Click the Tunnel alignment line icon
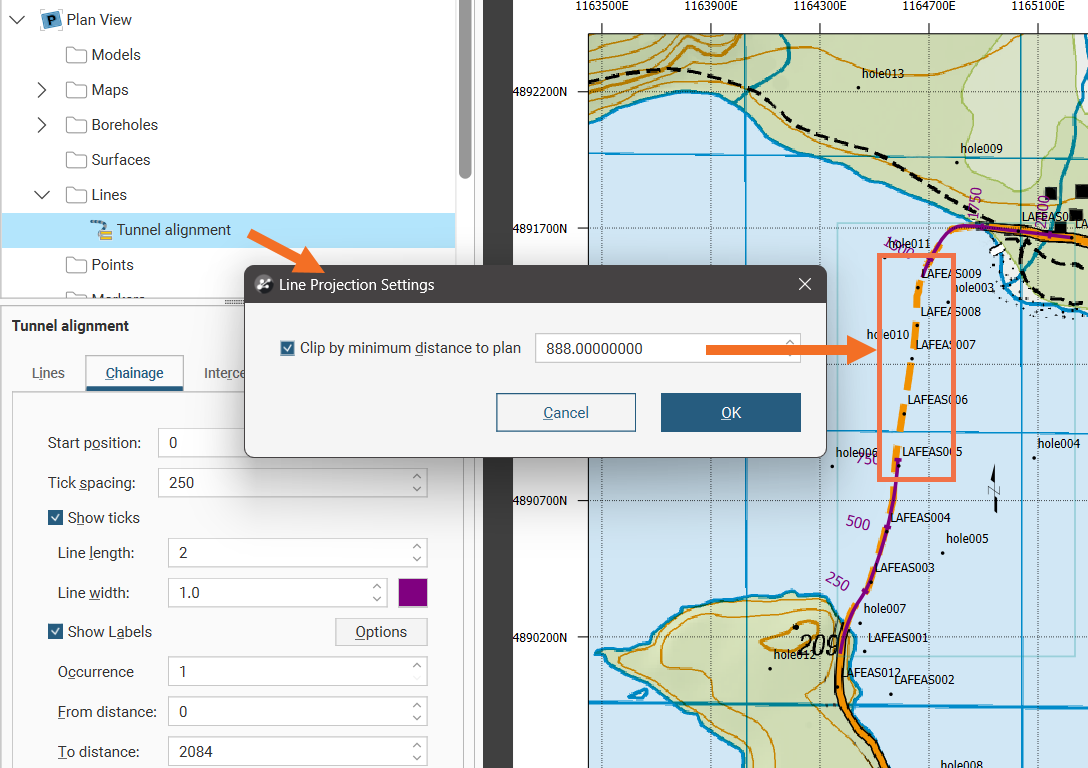The image size is (1088, 768). point(101,230)
